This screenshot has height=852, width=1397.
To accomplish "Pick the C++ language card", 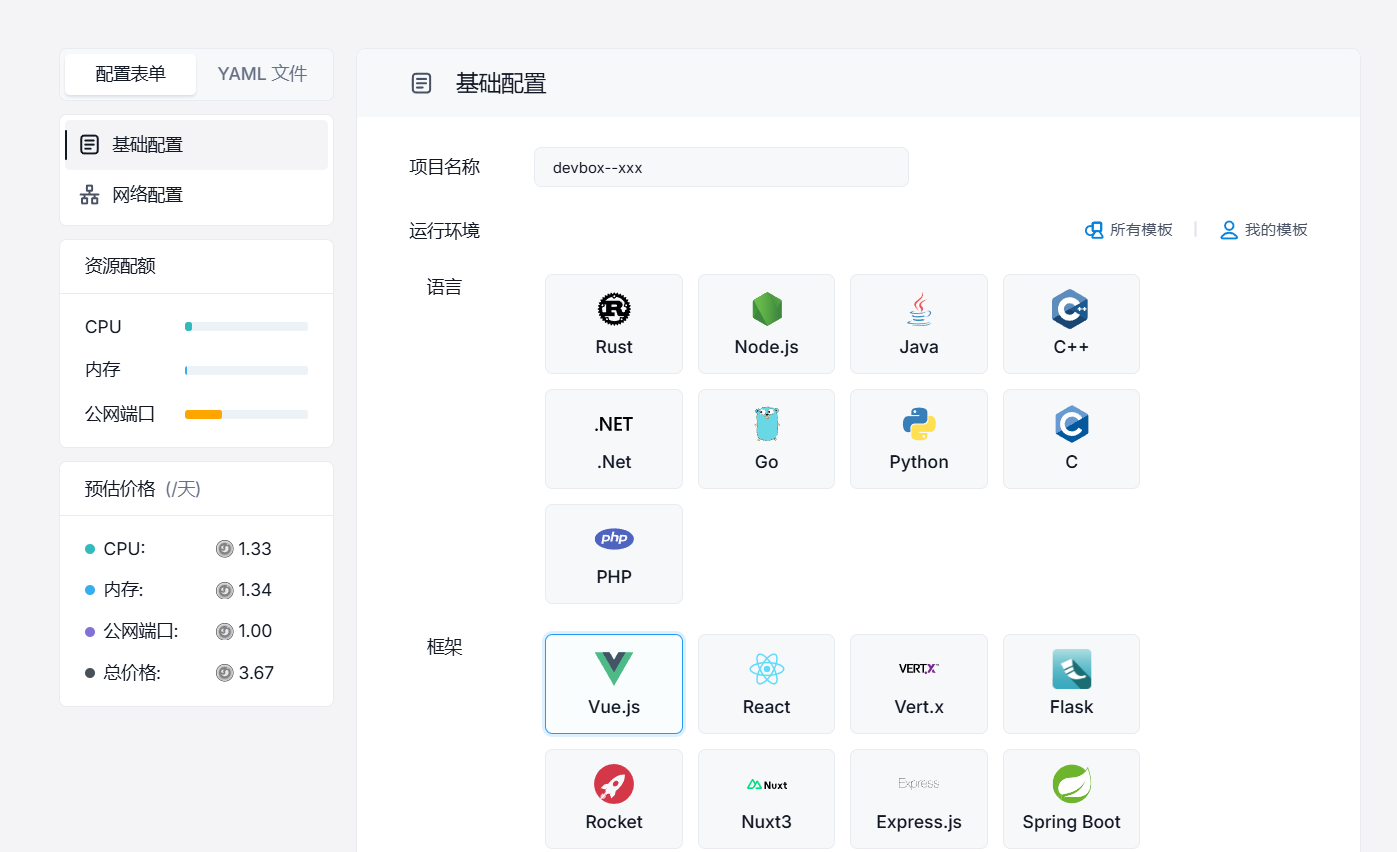I will pos(1071,324).
